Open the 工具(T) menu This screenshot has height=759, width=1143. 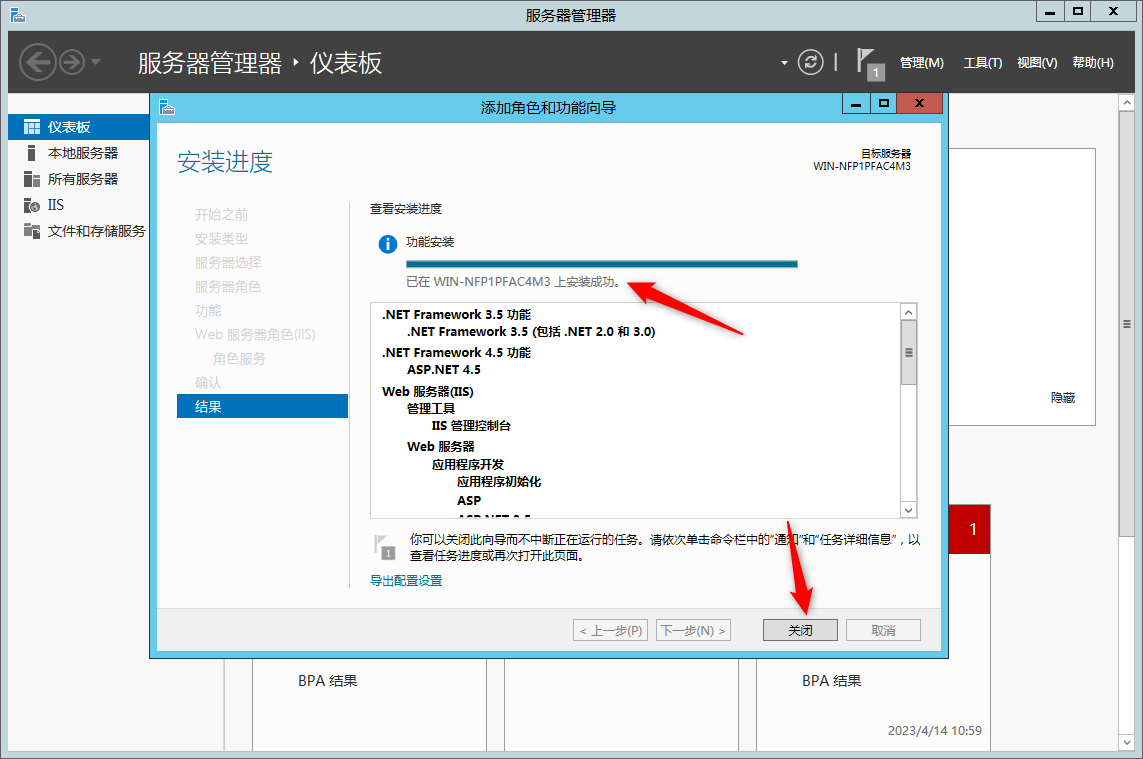[x=983, y=63]
